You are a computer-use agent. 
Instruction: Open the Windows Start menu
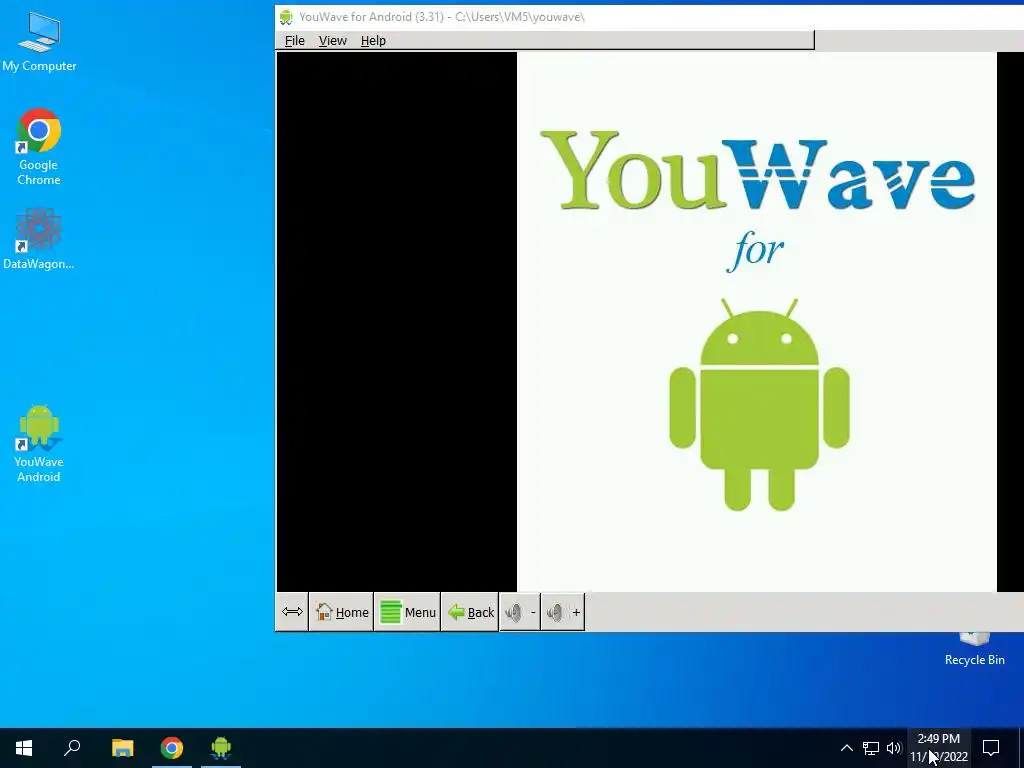click(x=24, y=748)
